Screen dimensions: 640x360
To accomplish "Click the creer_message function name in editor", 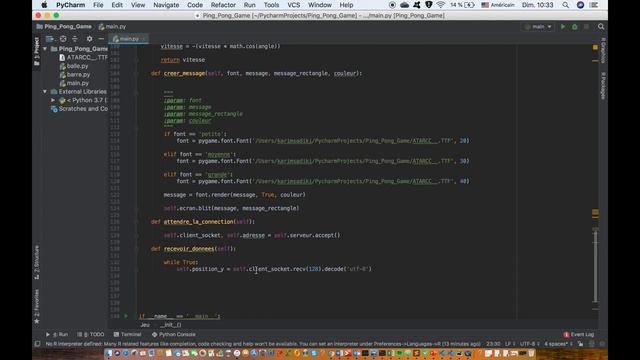I will coord(184,73).
